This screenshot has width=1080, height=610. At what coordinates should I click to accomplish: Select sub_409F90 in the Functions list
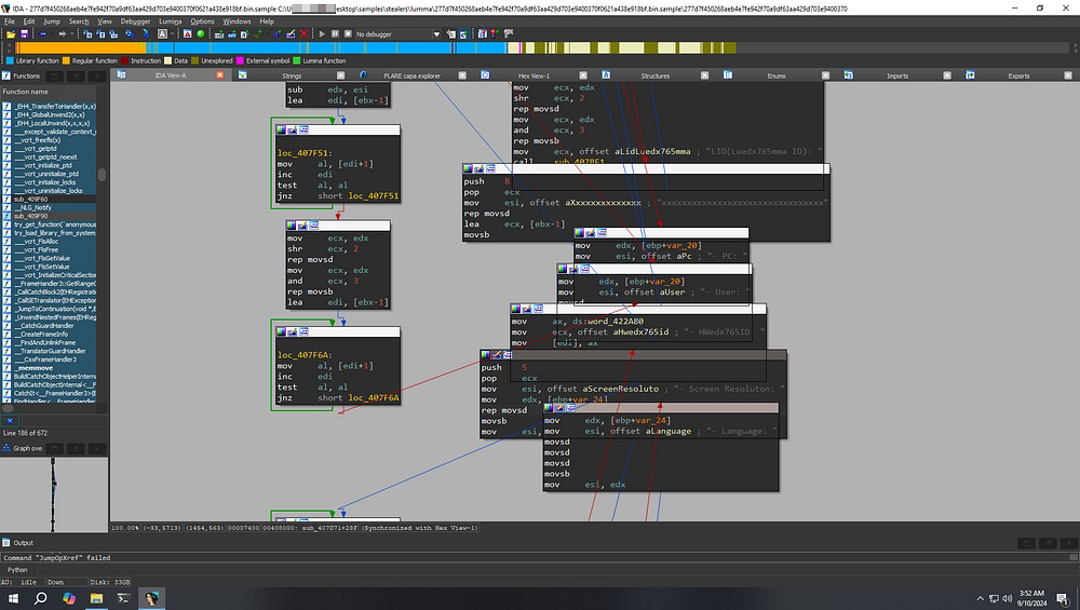tap(31, 216)
